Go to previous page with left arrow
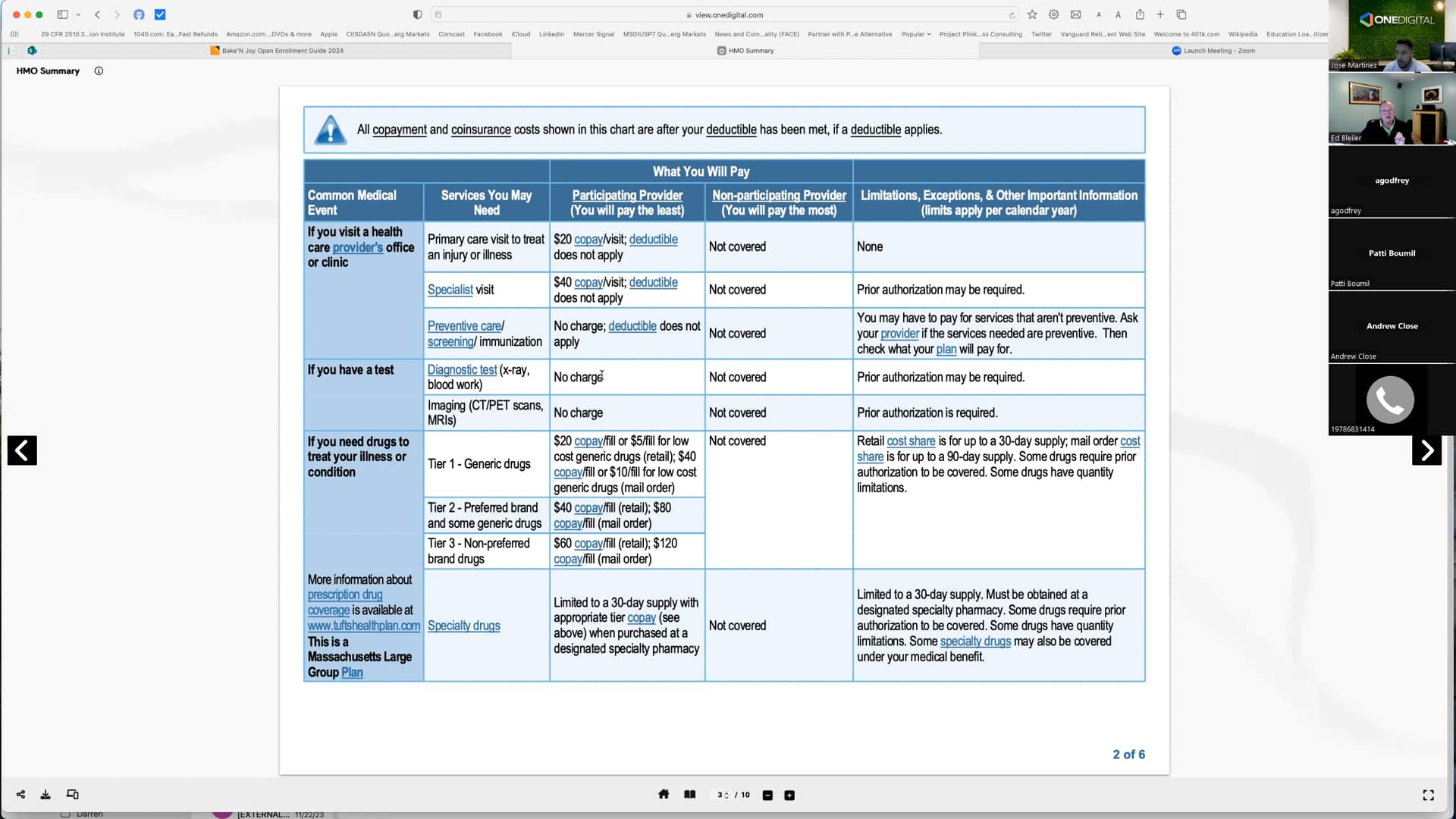Viewport: 1456px width, 819px height. tap(22, 450)
